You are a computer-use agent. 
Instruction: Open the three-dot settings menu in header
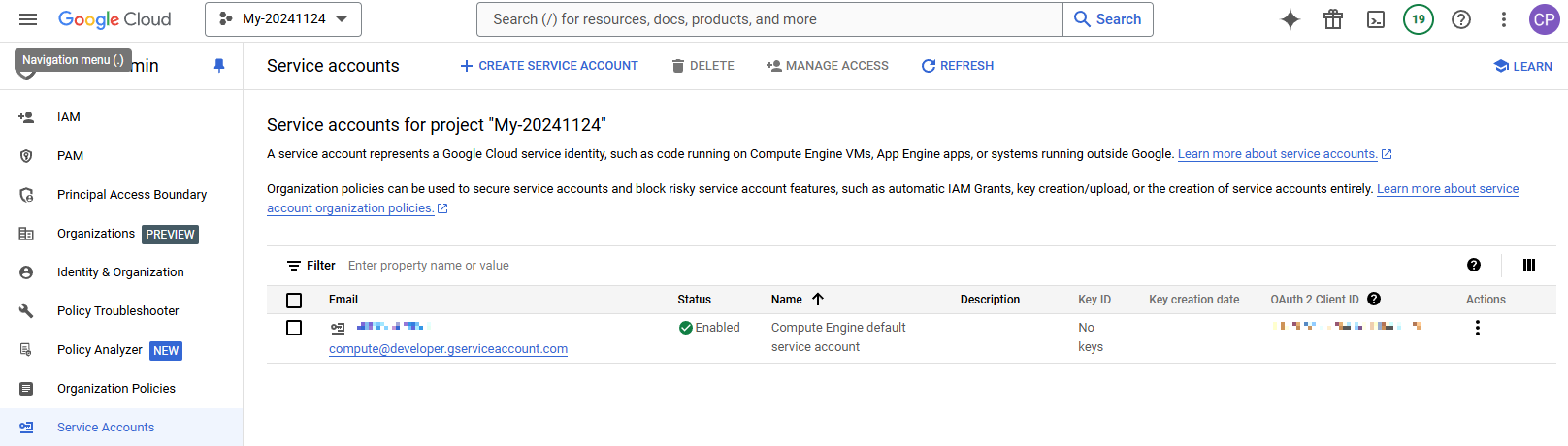coord(1504,19)
